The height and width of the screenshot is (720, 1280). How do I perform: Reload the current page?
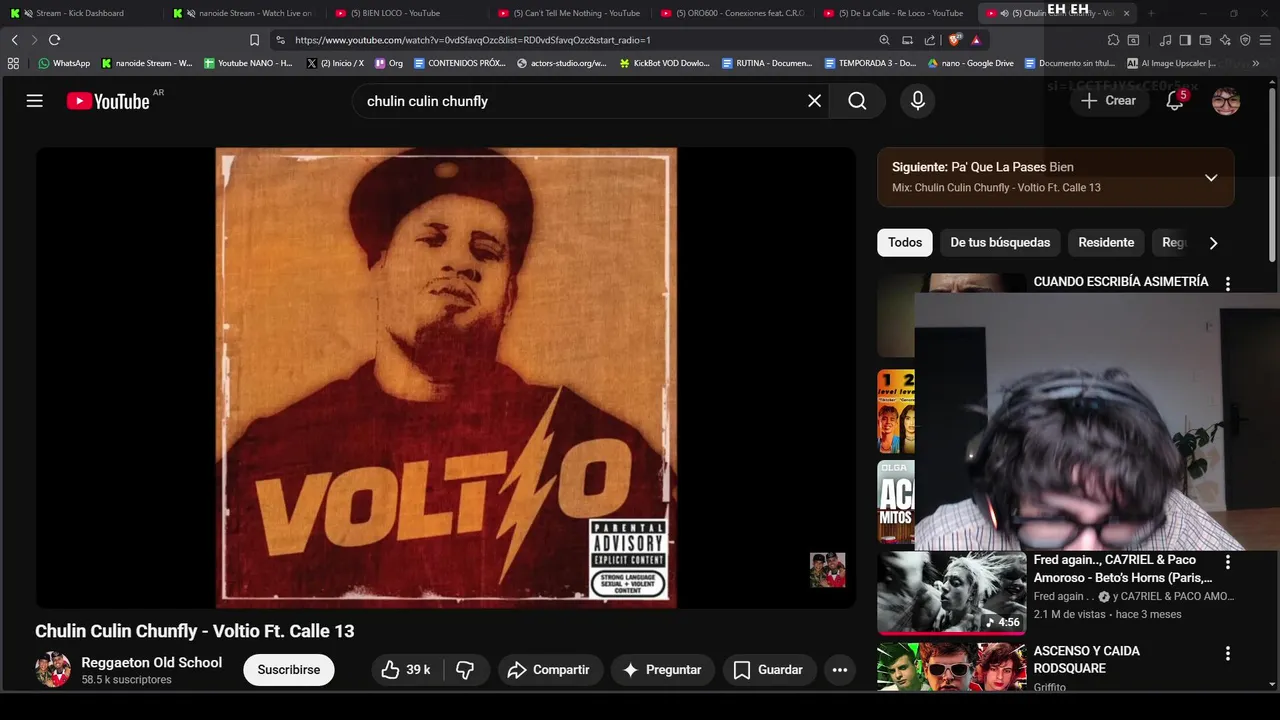click(x=55, y=40)
